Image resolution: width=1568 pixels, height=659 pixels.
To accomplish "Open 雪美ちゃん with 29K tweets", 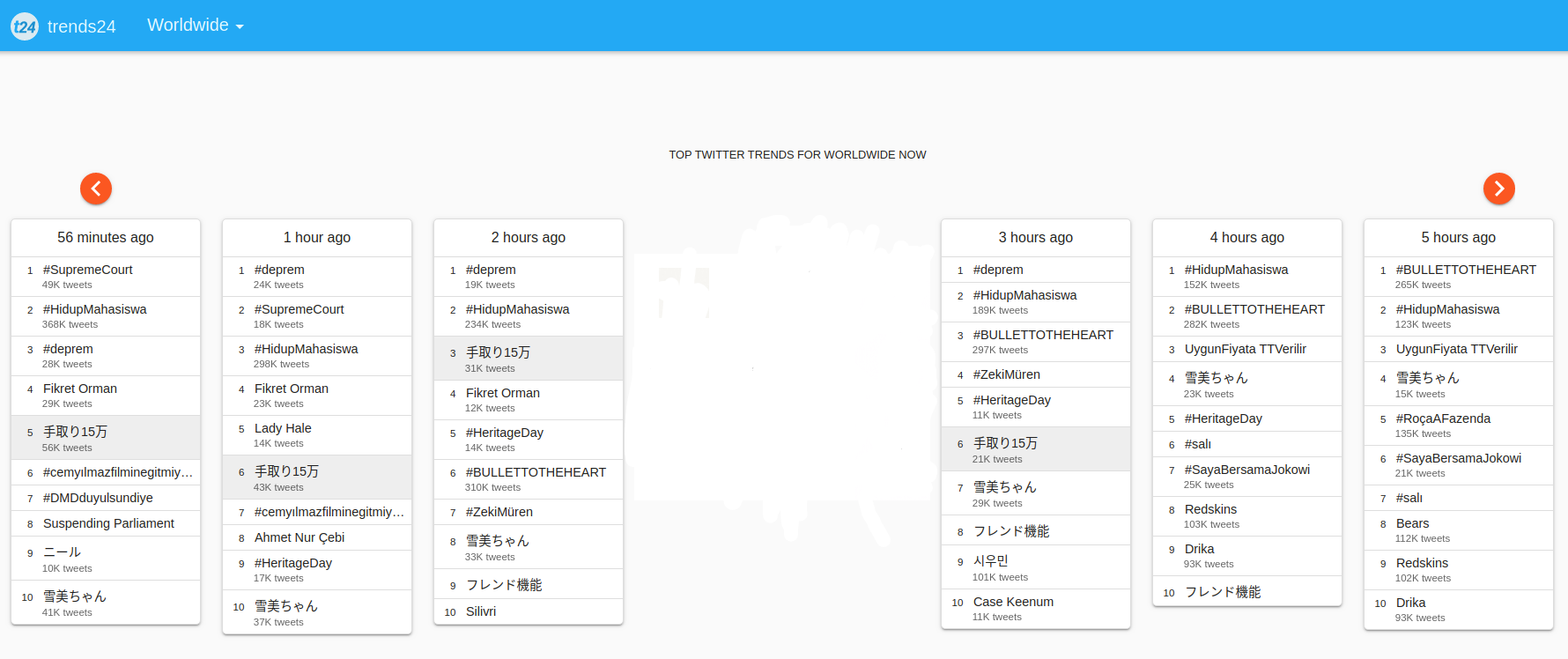I will (x=1005, y=487).
